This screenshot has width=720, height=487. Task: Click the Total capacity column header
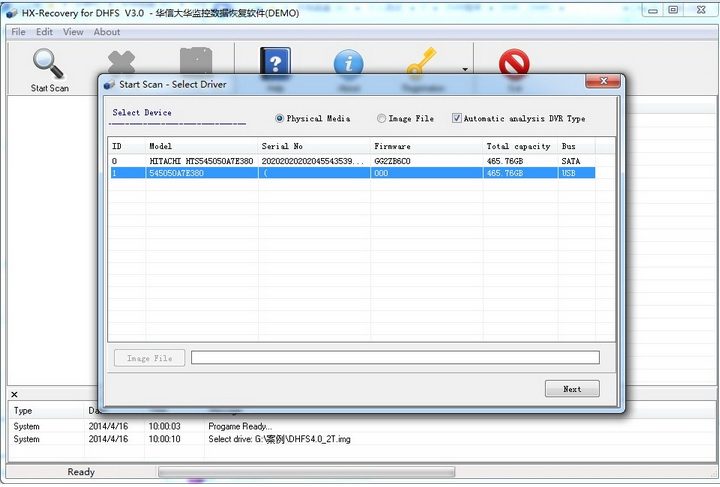coord(520,146)
